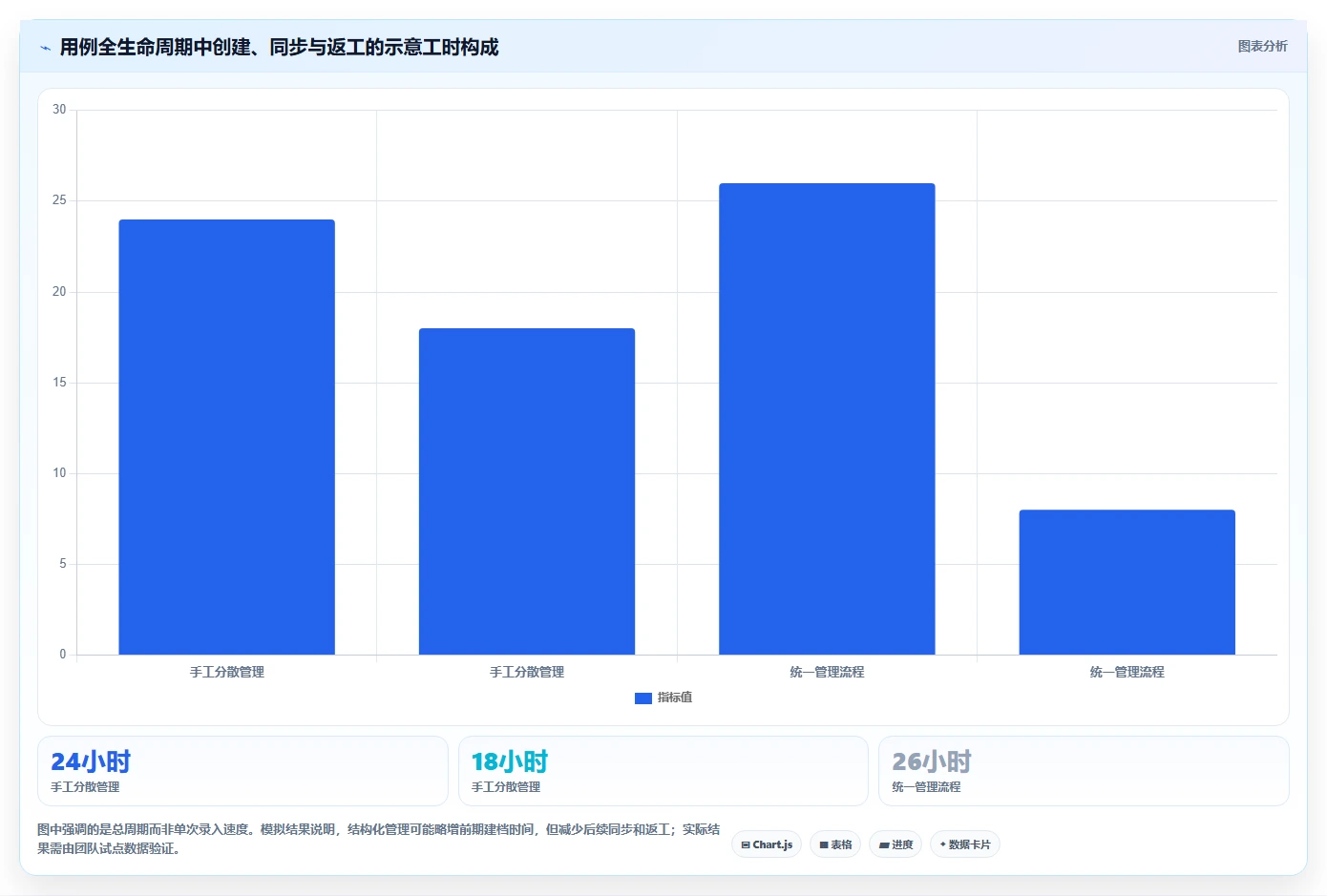Click the 26小时 value in the third card
Image resolution: width=1327 pixels, height=896 pixels.
click(x=932, y=761)
